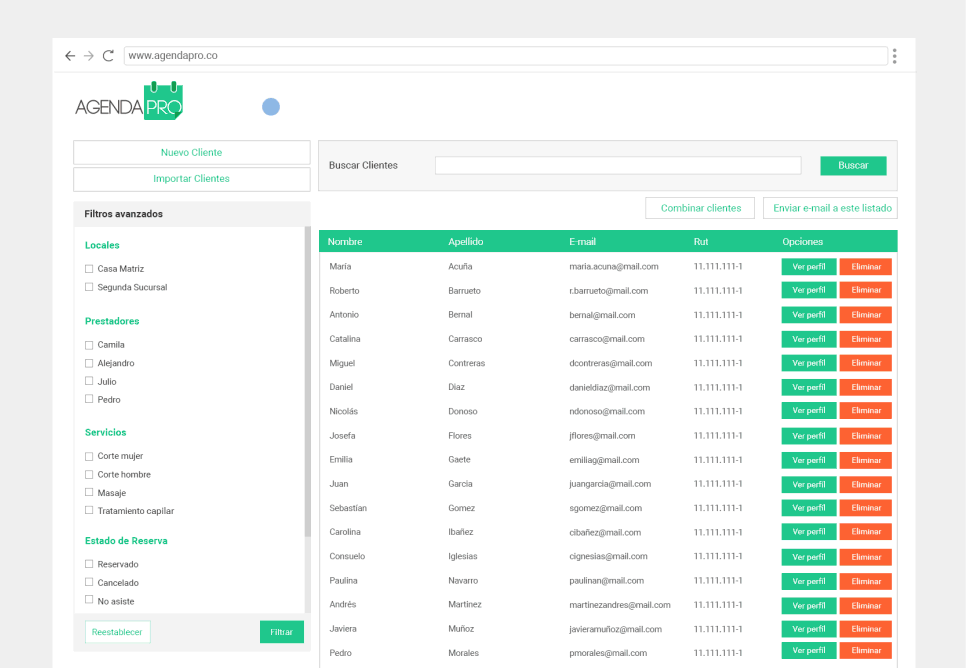
Task: Delete client Roberto Barrueto
Action: coord(866,290)
